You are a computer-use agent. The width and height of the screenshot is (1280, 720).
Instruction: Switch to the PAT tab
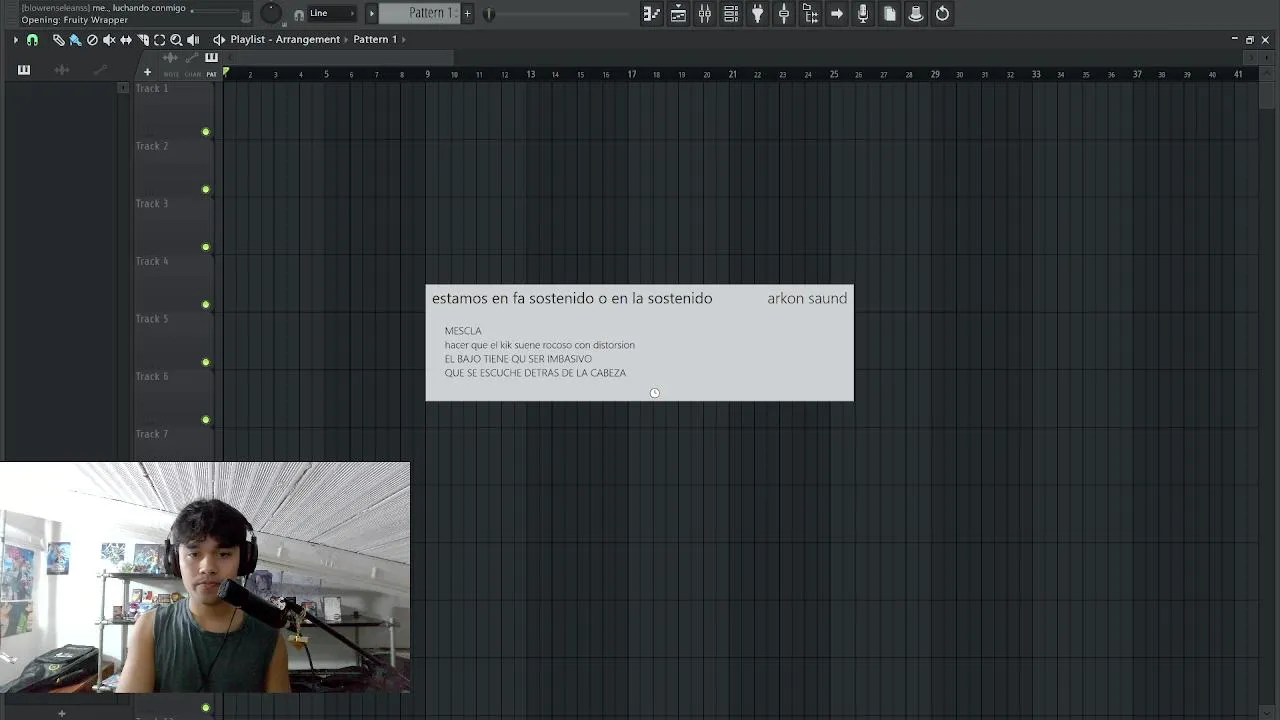[211, 74]
